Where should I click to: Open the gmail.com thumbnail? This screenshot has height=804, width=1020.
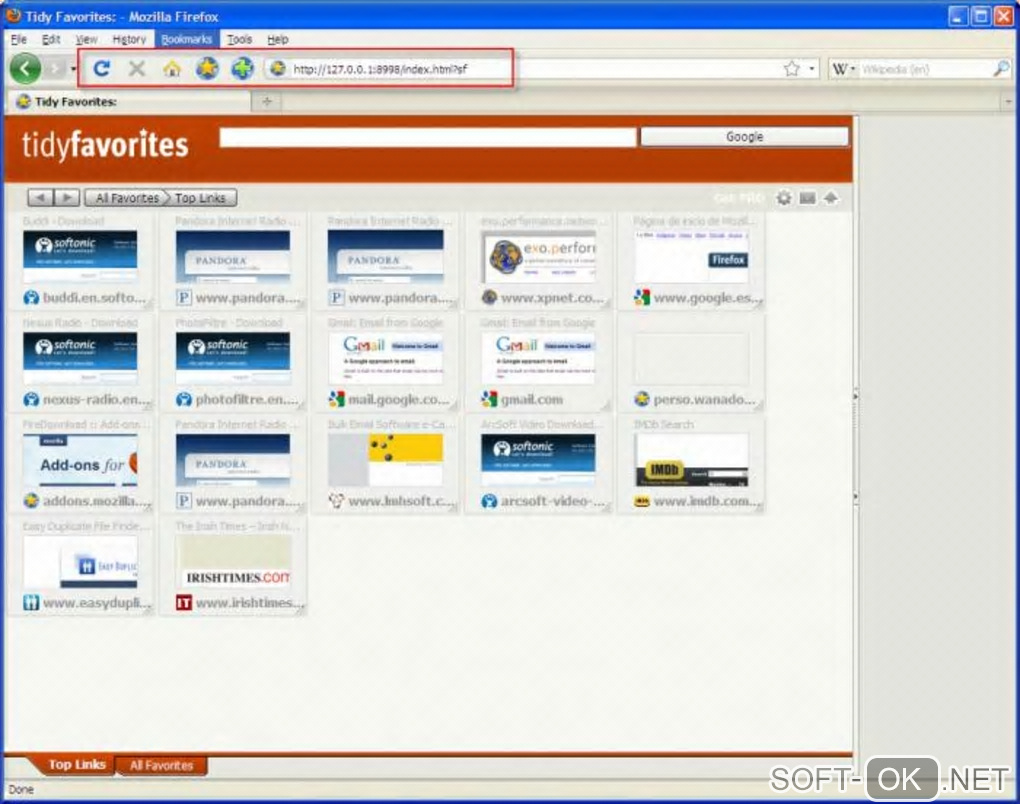pos(539,359)
